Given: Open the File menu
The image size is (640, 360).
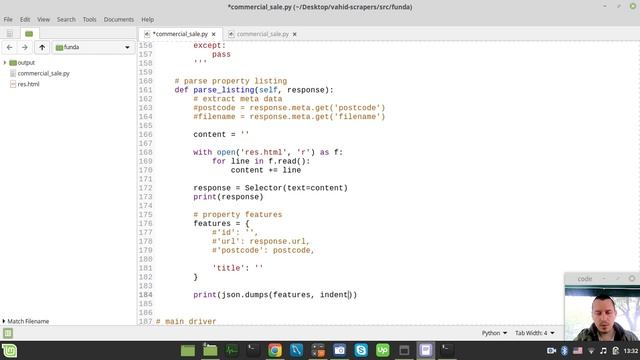Looking at the screenshot, I should point(8,19).
